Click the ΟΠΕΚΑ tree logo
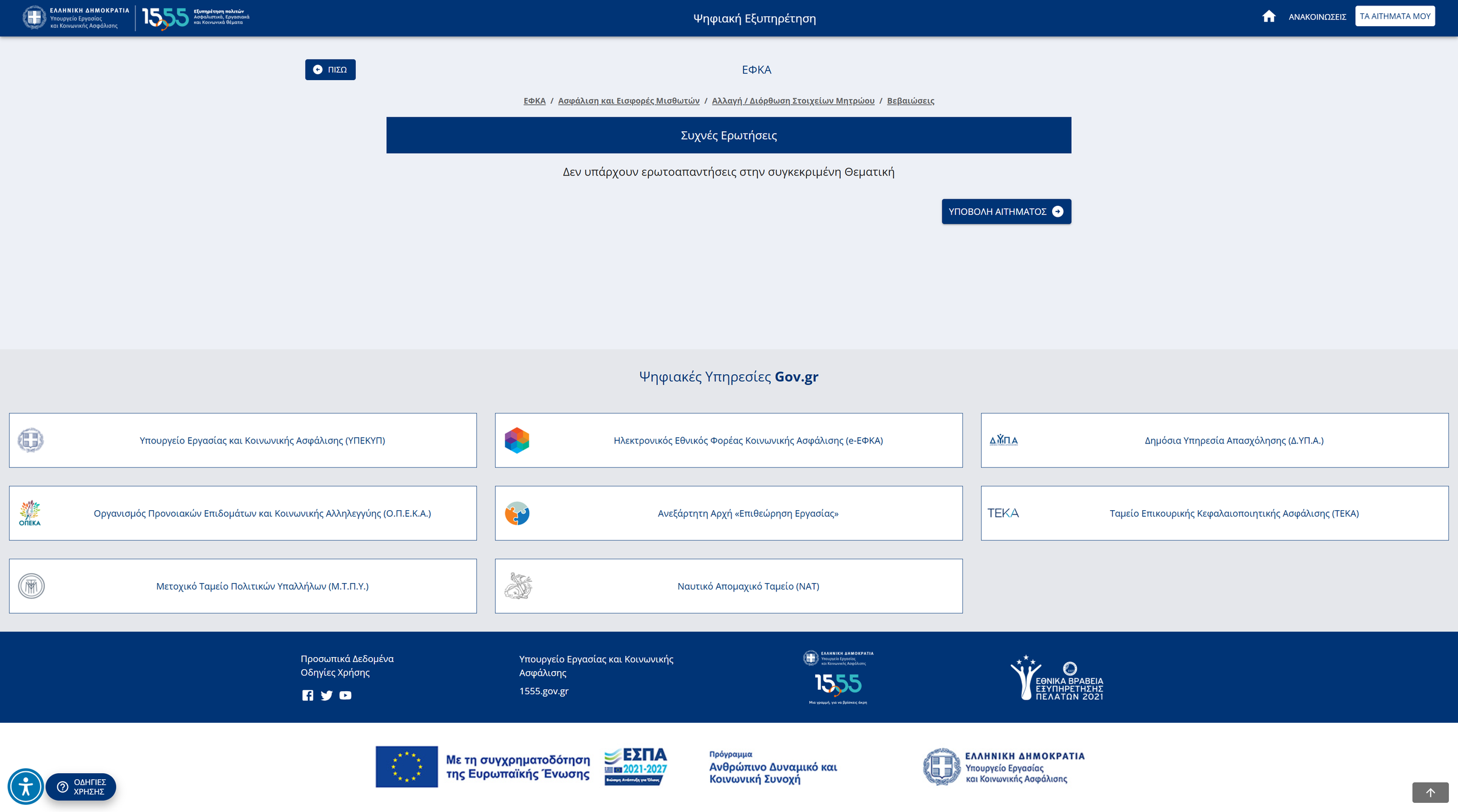1458x812 pixels. click(x=30, y=513)
